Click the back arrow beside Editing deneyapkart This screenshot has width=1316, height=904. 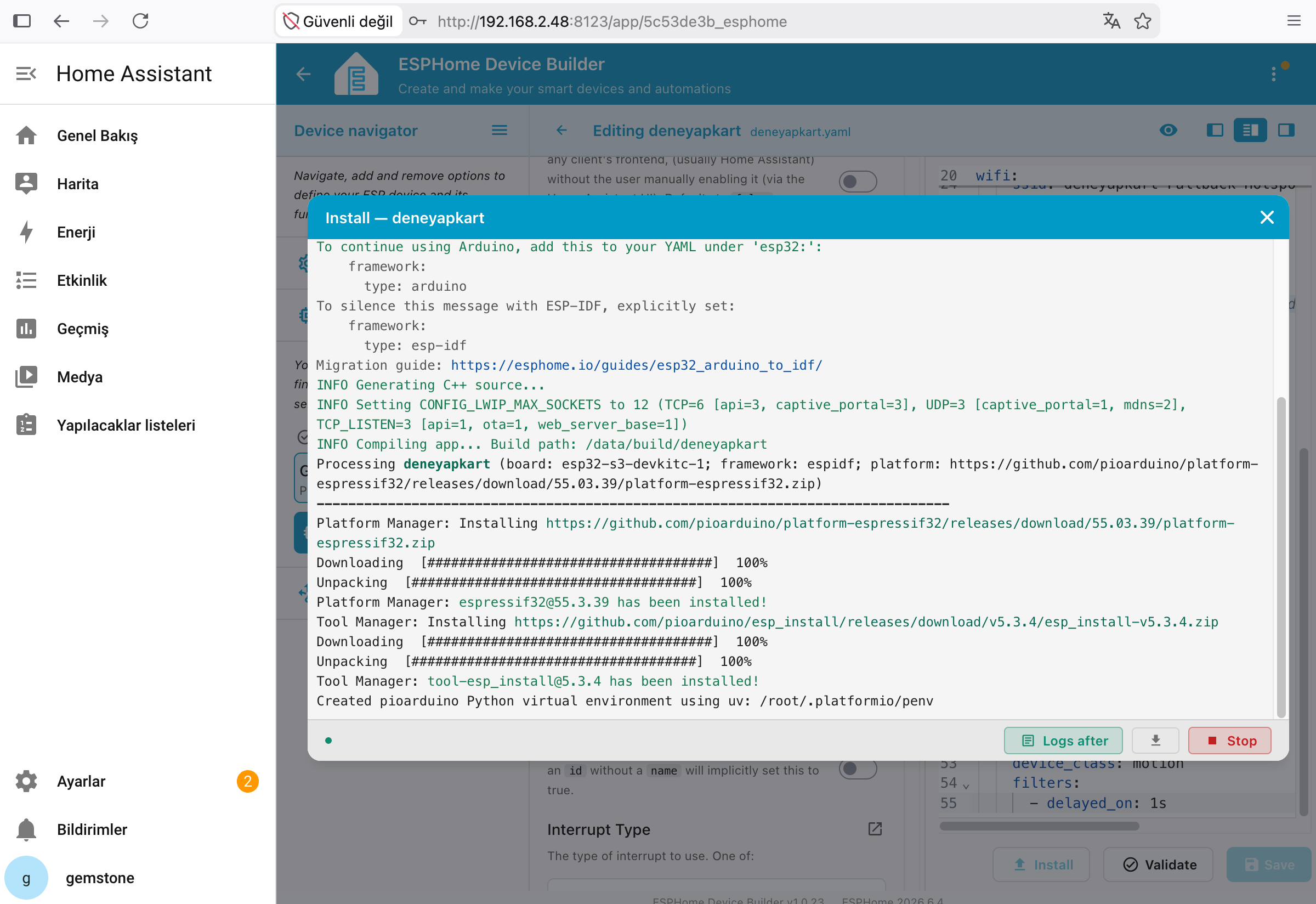click(x=561, y=131)
